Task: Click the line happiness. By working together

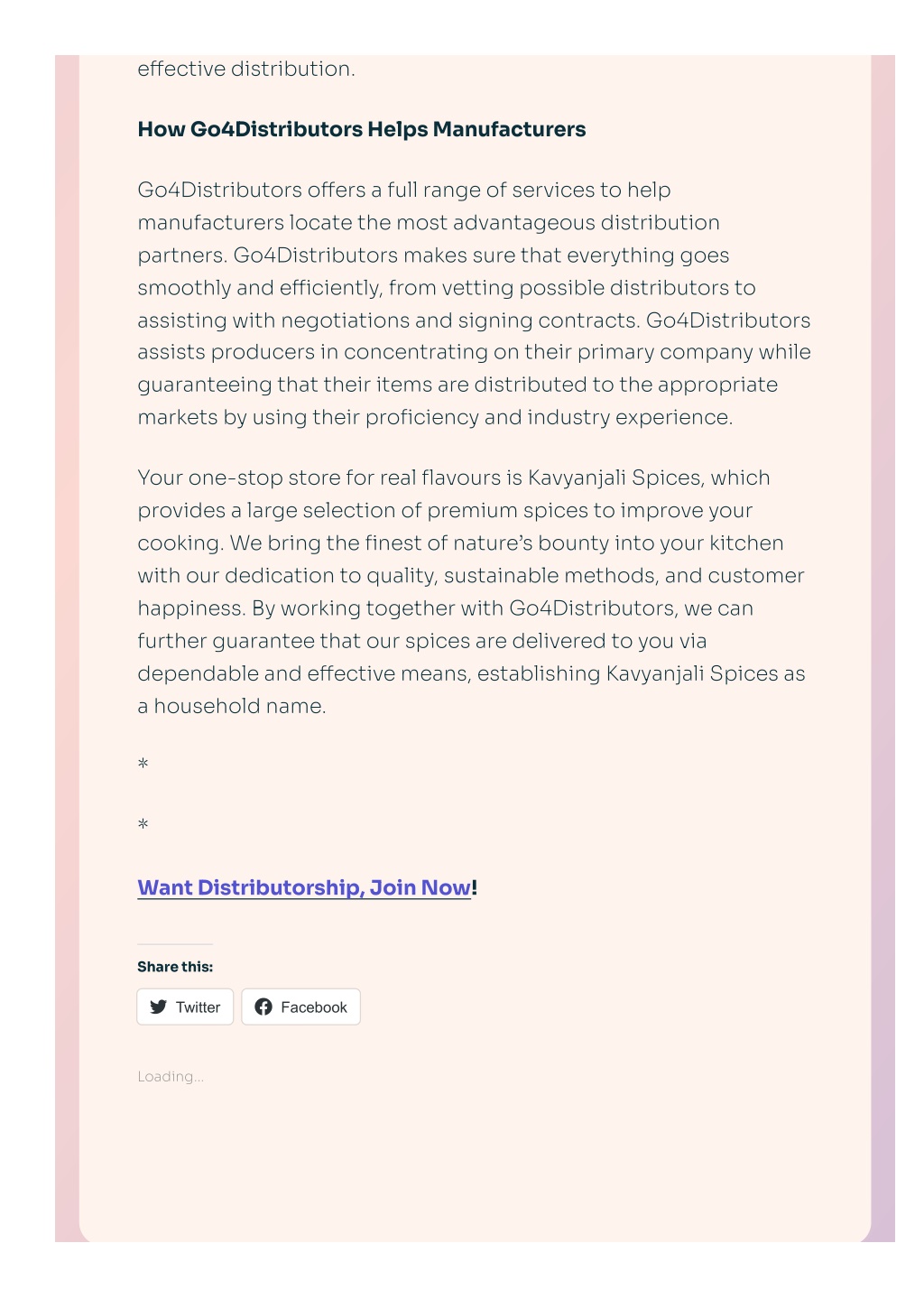Action: [x=445, y=608]
